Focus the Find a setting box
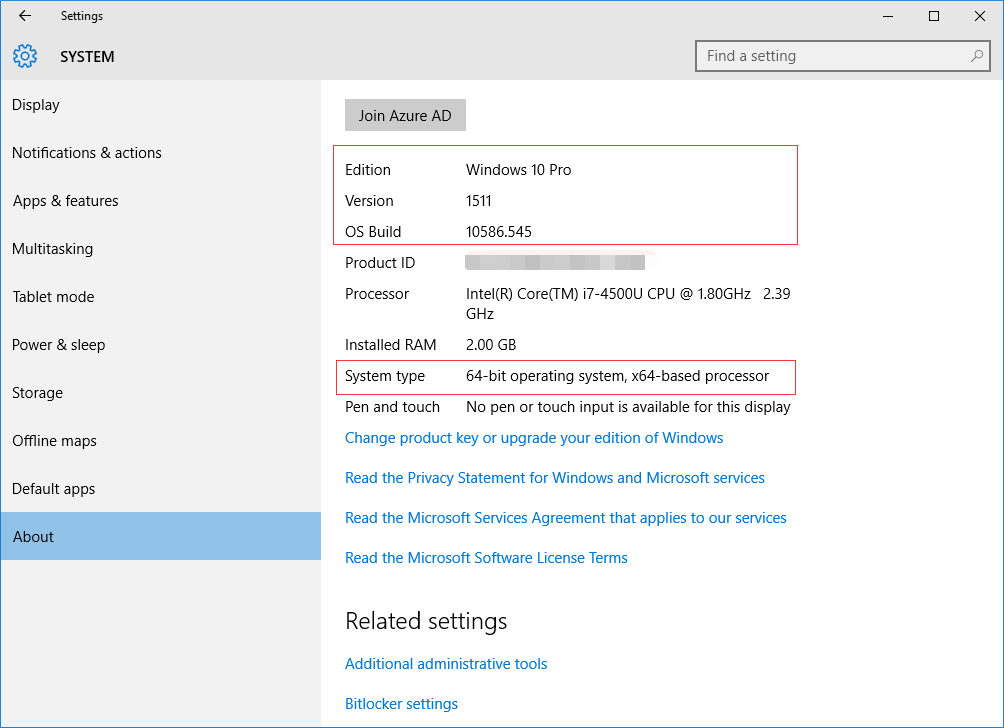 pyautogui.click(x=843, y=56)
